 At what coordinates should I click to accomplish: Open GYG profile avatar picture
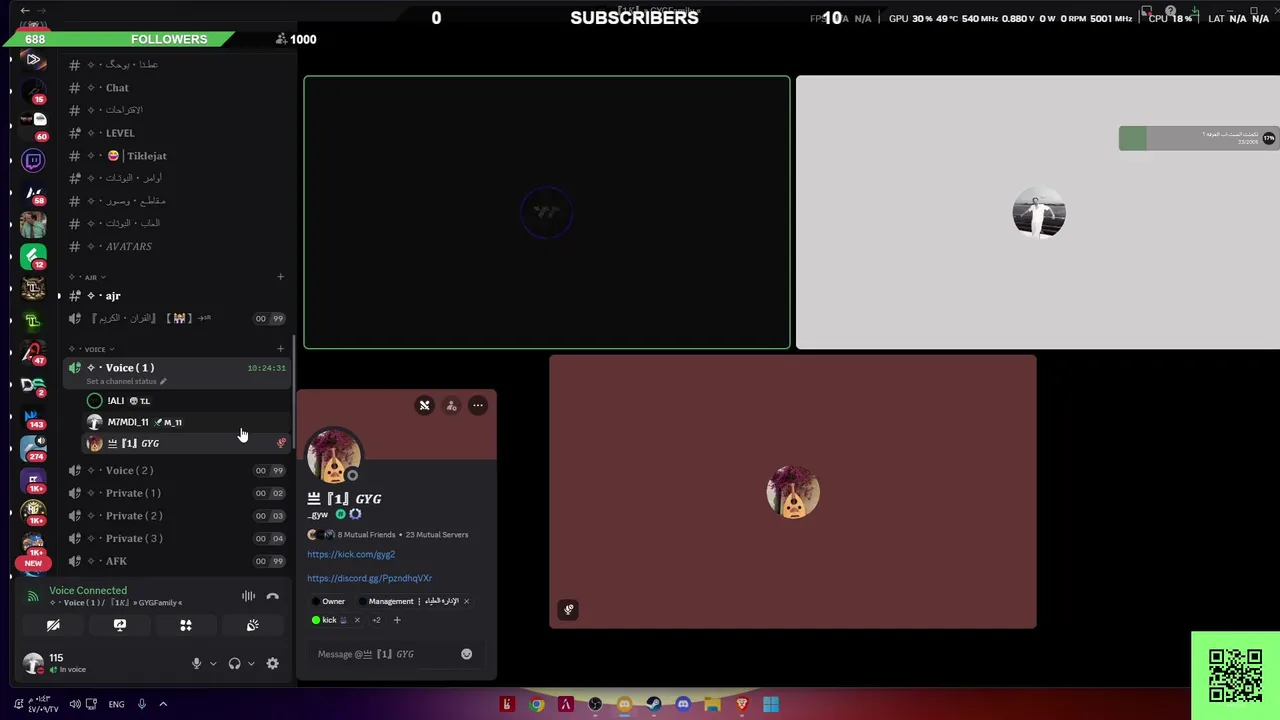tap(334, 456)
